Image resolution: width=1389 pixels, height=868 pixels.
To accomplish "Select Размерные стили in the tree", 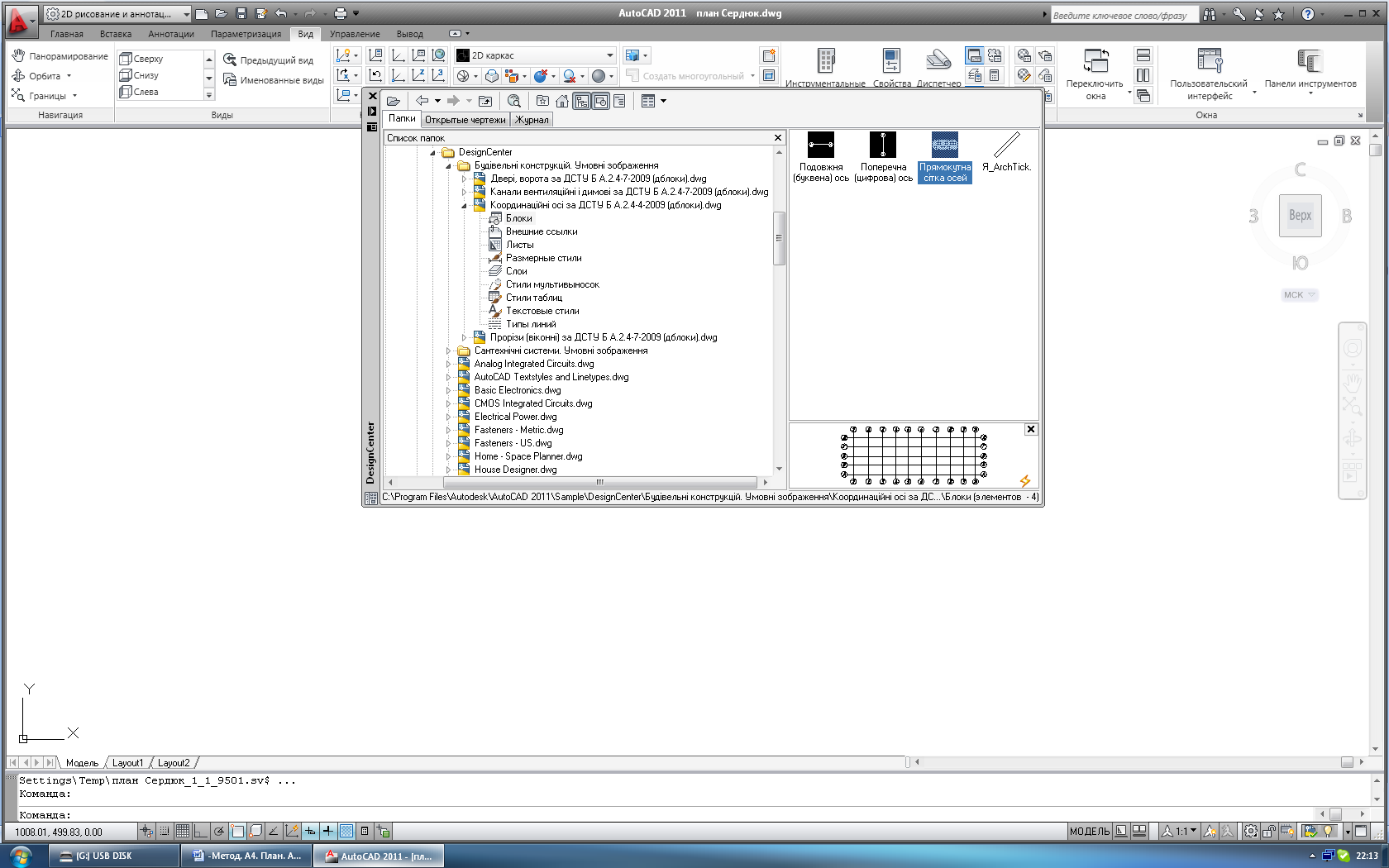I will click(x=544, y=258).
